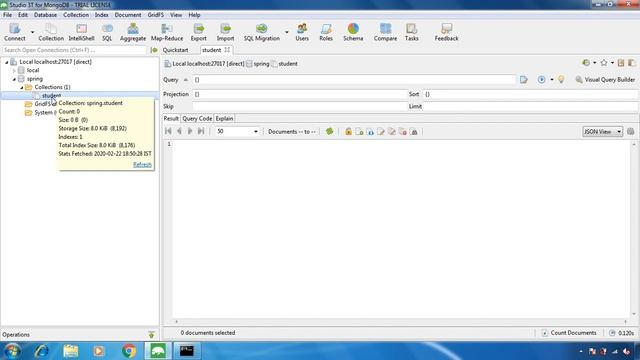640x360 pixels.
Task: Select the student collection in the tree
Action: click(51, 96)
